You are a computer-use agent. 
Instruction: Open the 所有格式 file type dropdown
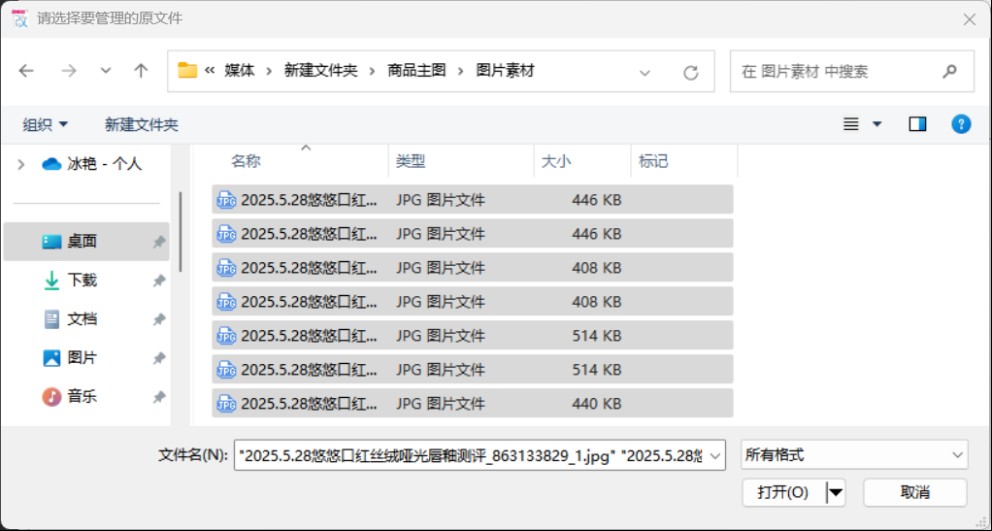854,455
